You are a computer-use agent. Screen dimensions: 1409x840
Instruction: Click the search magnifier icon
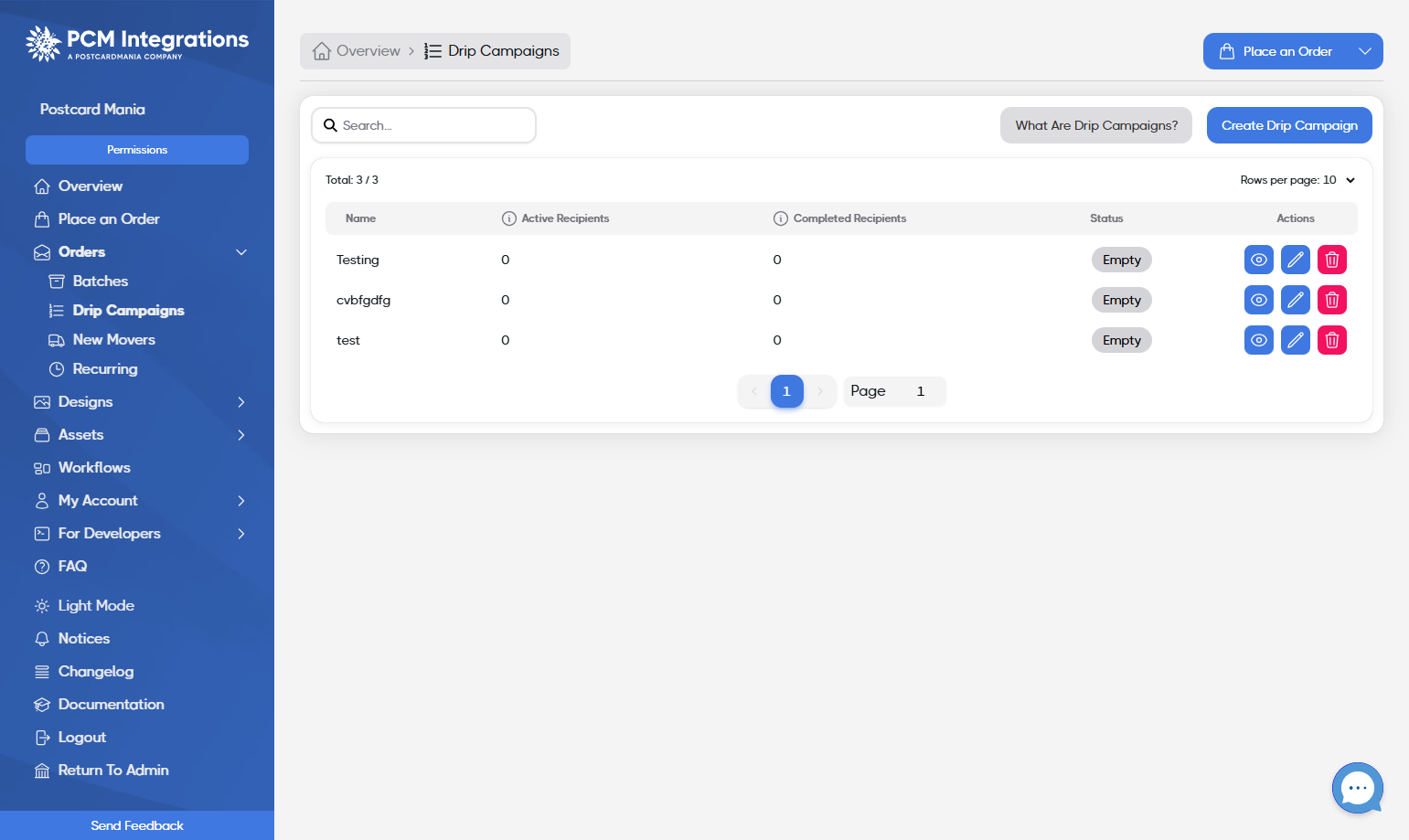coord(330,125)
